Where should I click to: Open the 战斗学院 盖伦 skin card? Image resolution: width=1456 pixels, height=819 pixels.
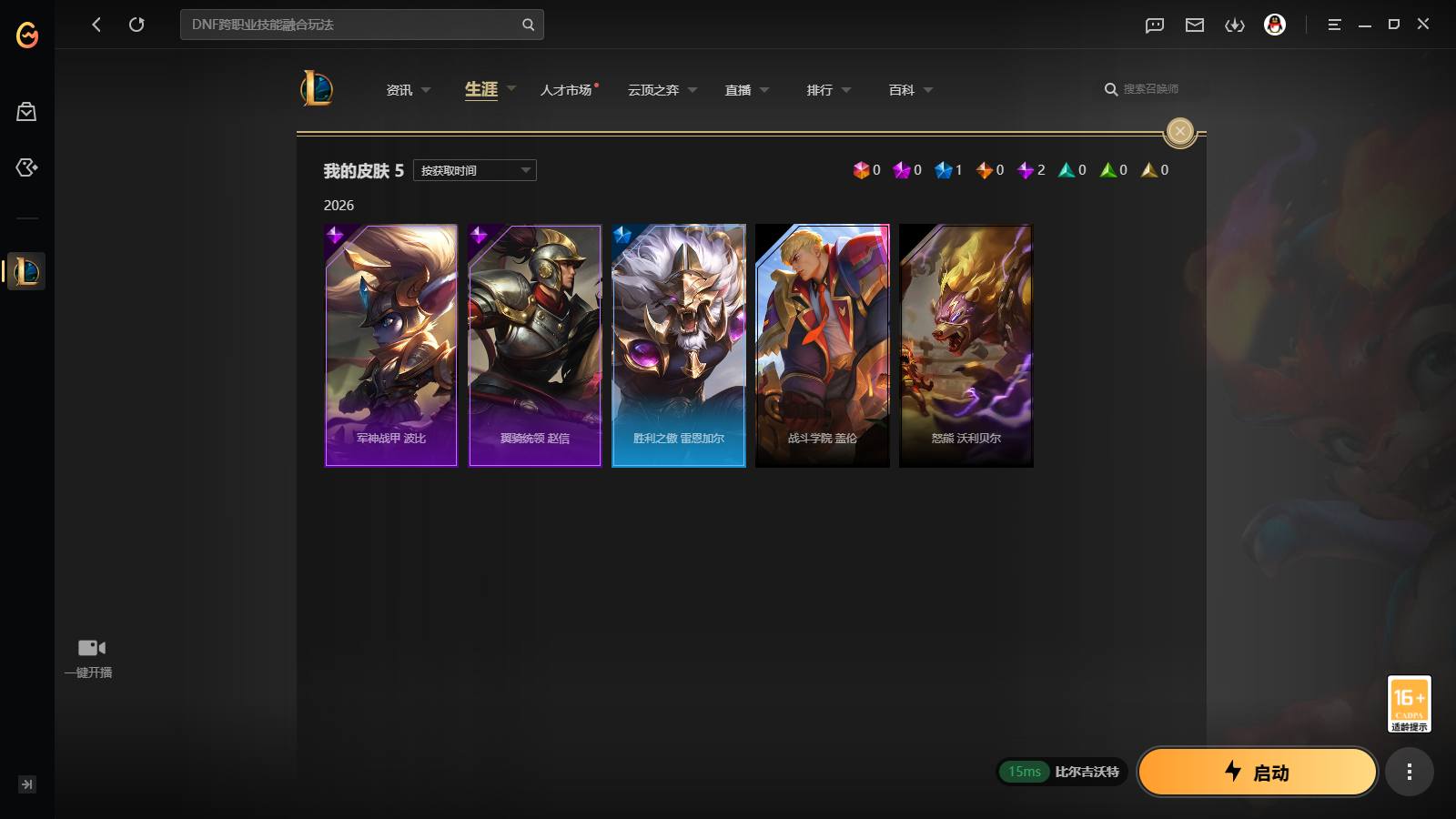point(823,346)
